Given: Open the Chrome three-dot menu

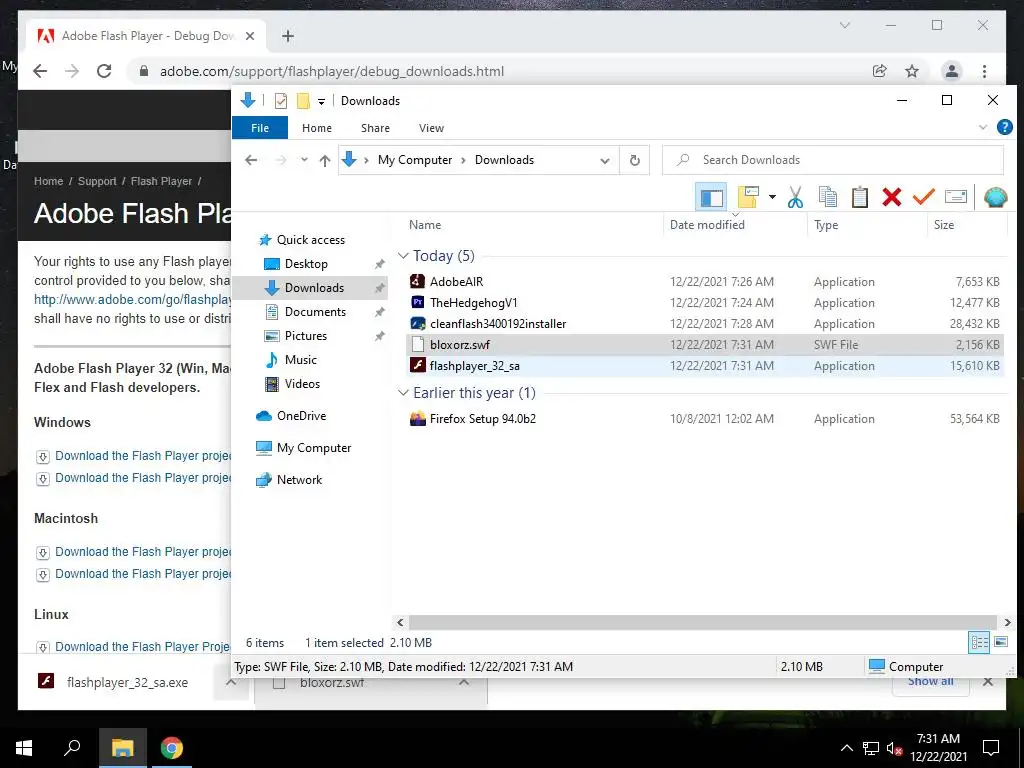Looking at the screenshot, I should pyautogui.click(x=984, y=71).
